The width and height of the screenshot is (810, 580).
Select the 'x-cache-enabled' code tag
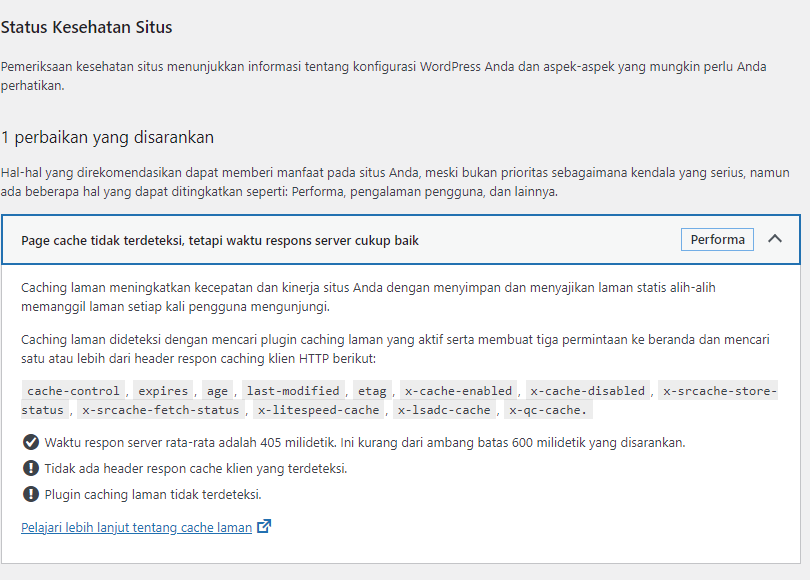pos(458,391)
